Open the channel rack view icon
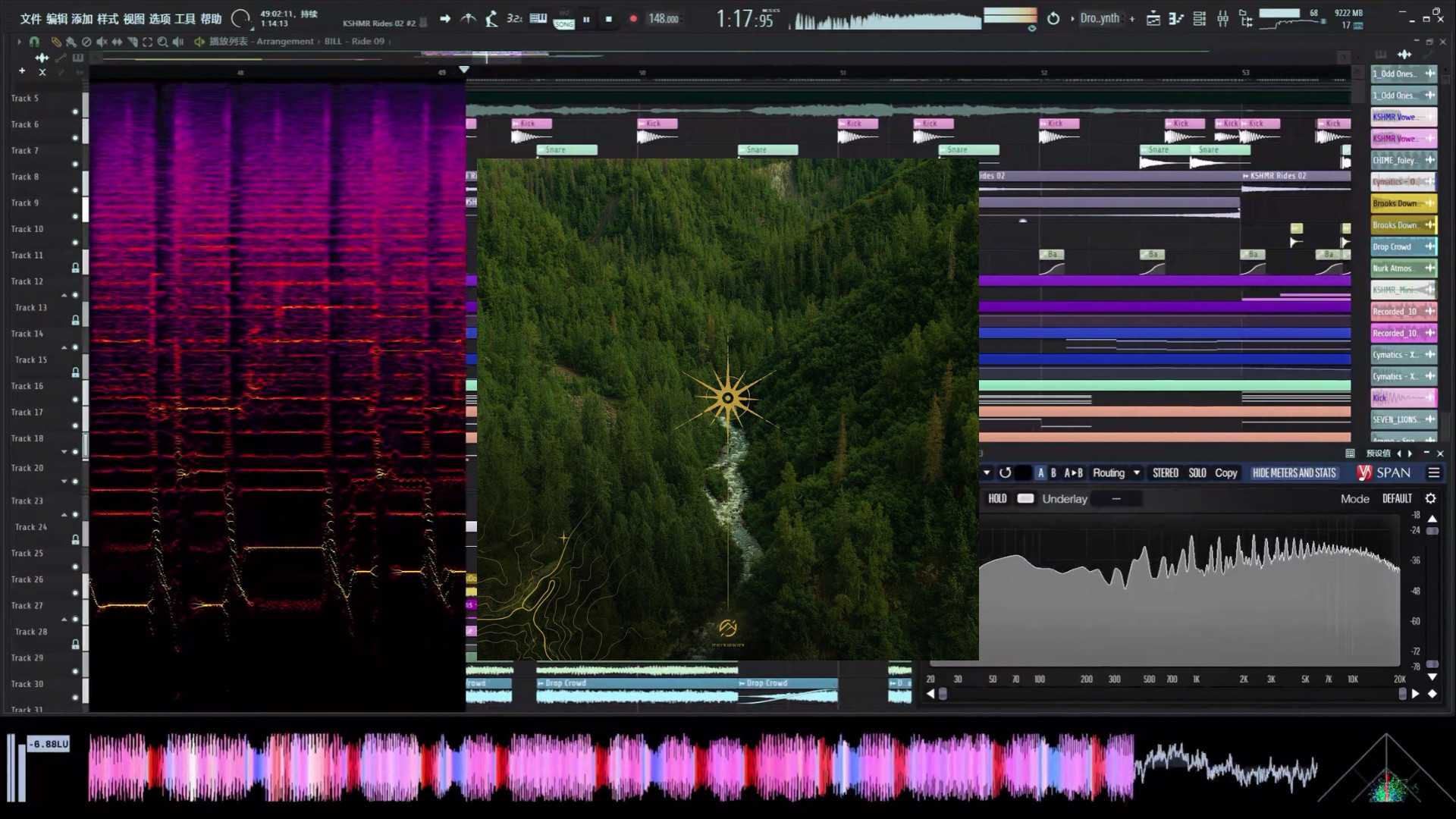This screenshot has height=819, width=1456. 1200,19
